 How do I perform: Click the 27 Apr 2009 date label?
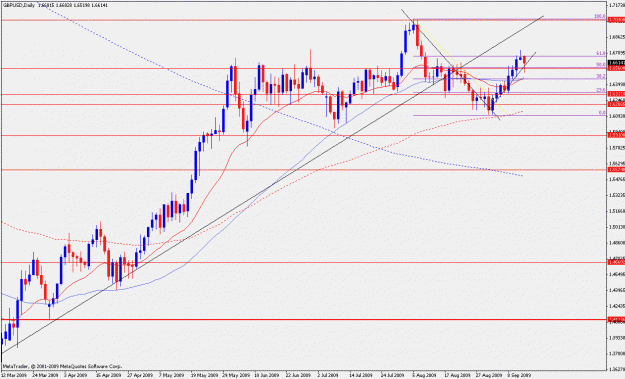click(140, 375)
